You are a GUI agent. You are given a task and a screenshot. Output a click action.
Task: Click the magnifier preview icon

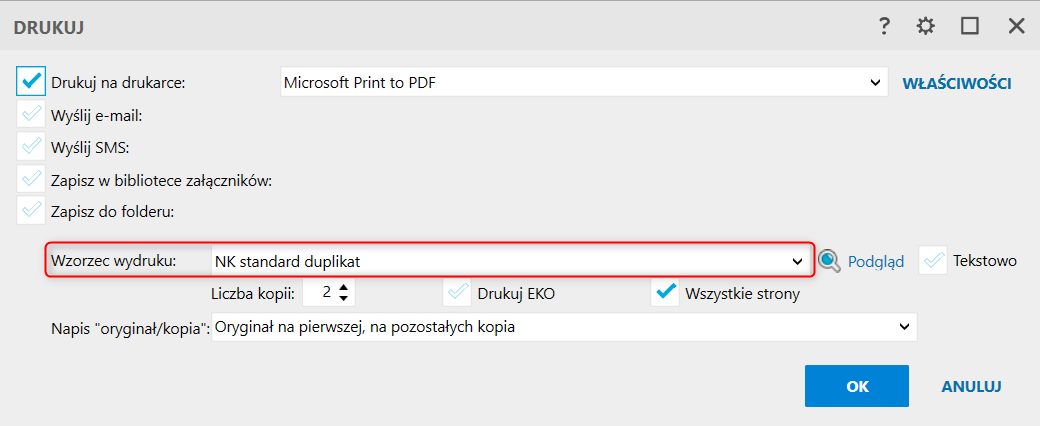click(x=829, y=261)
